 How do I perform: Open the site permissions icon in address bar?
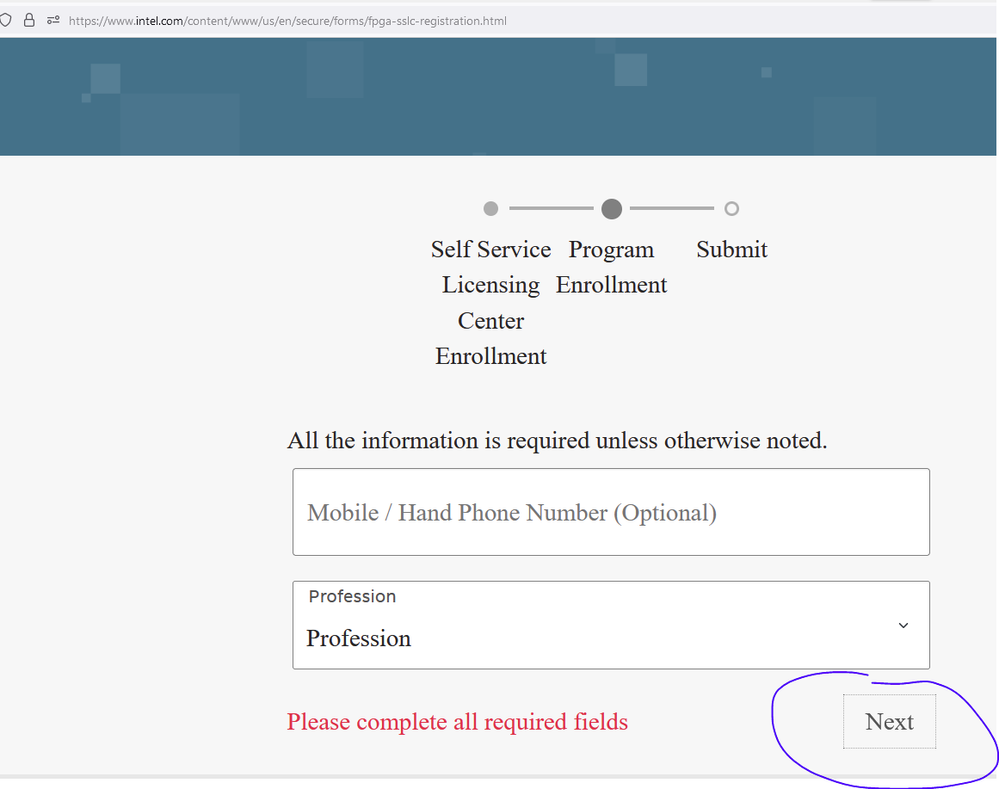(53, 20)
